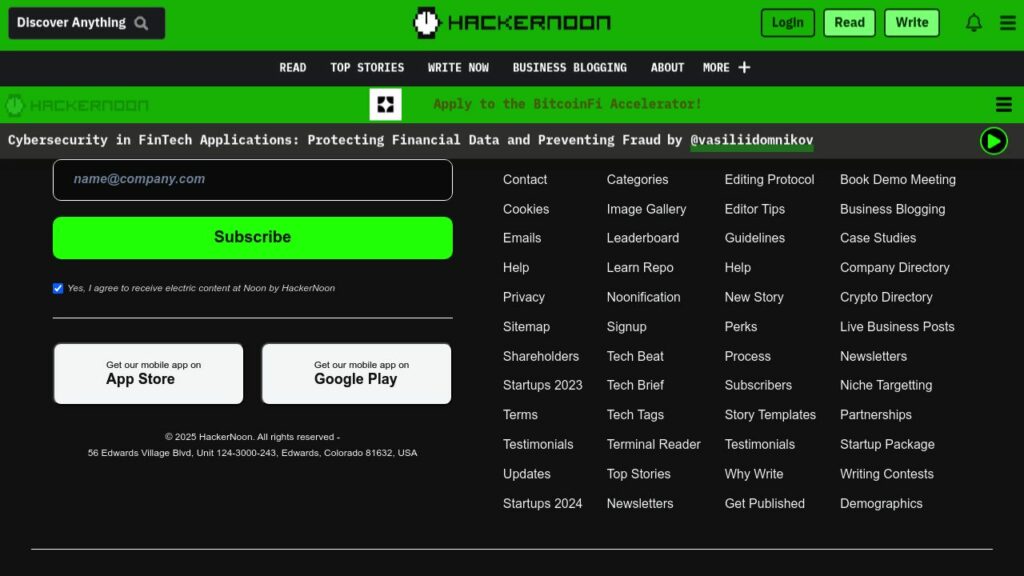
Task: Open the Tech Tags footer link
Action: pyautogui.click(x=635, y=415)
